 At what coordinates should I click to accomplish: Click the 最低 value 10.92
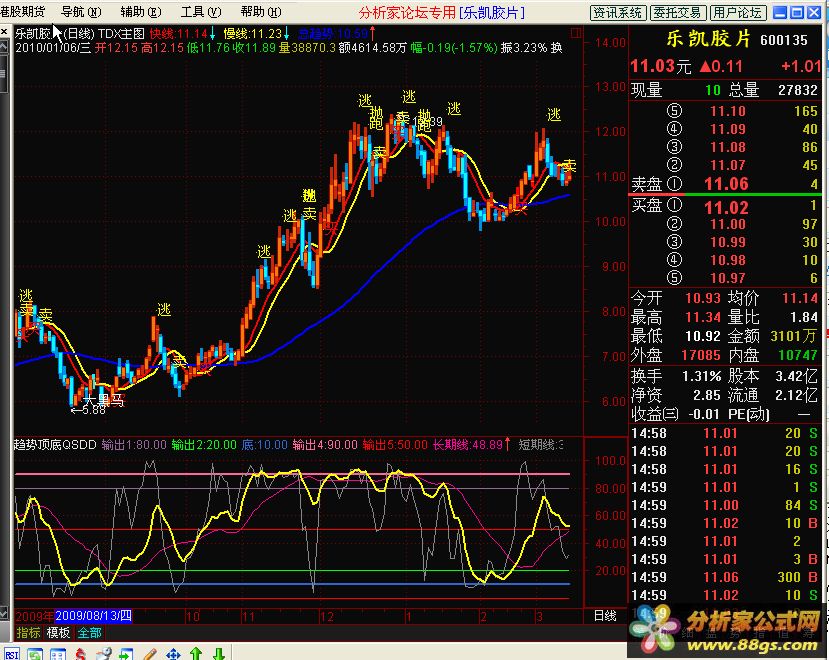(x=703, y=336)
